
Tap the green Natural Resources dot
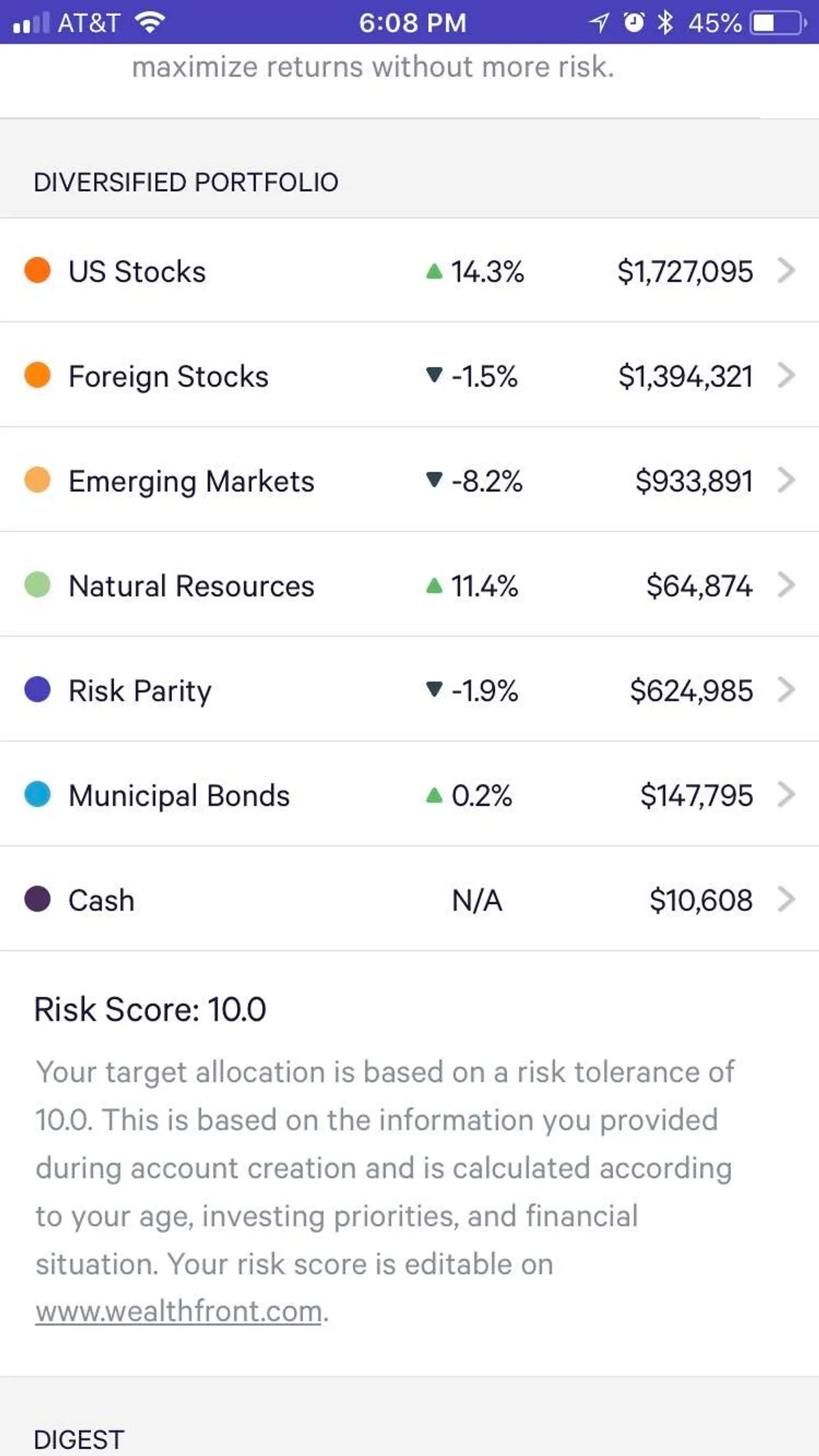(38, 585)
